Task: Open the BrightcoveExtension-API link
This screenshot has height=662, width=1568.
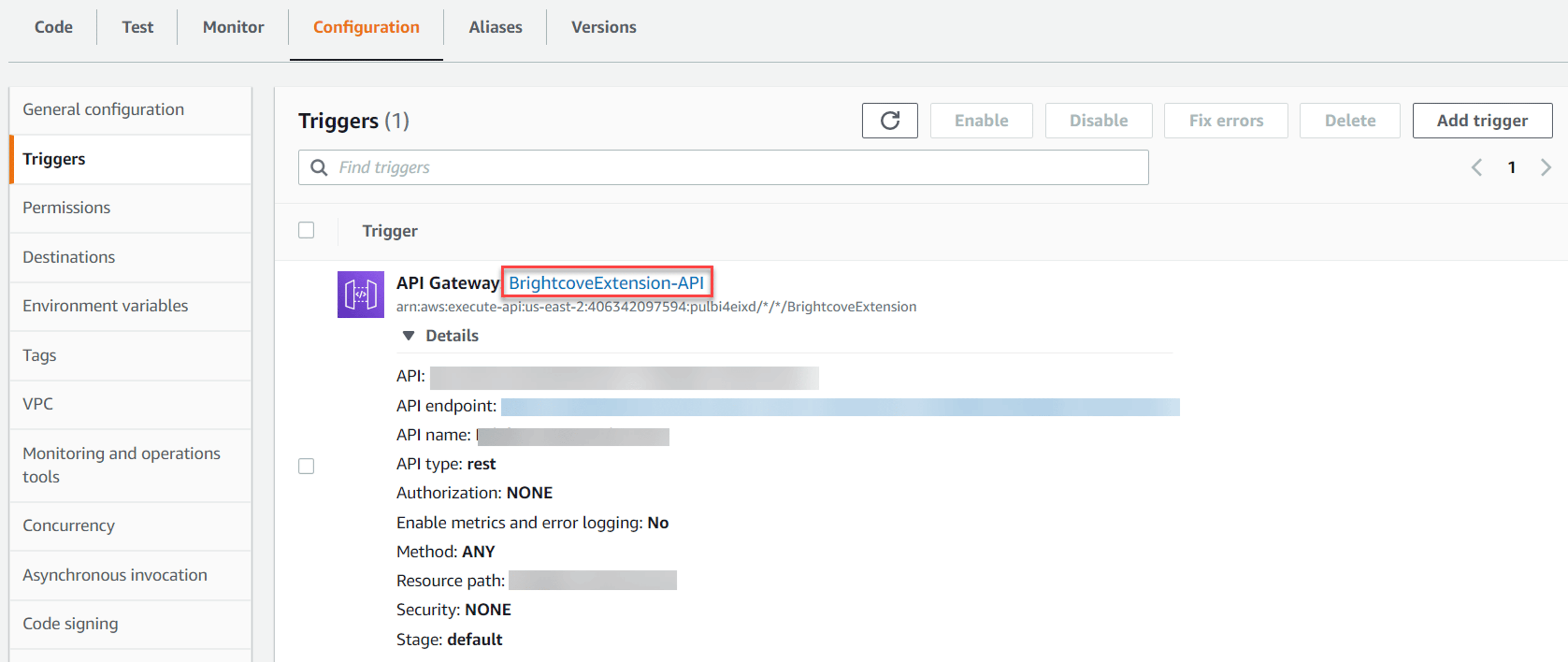Action: coord(606,283)
